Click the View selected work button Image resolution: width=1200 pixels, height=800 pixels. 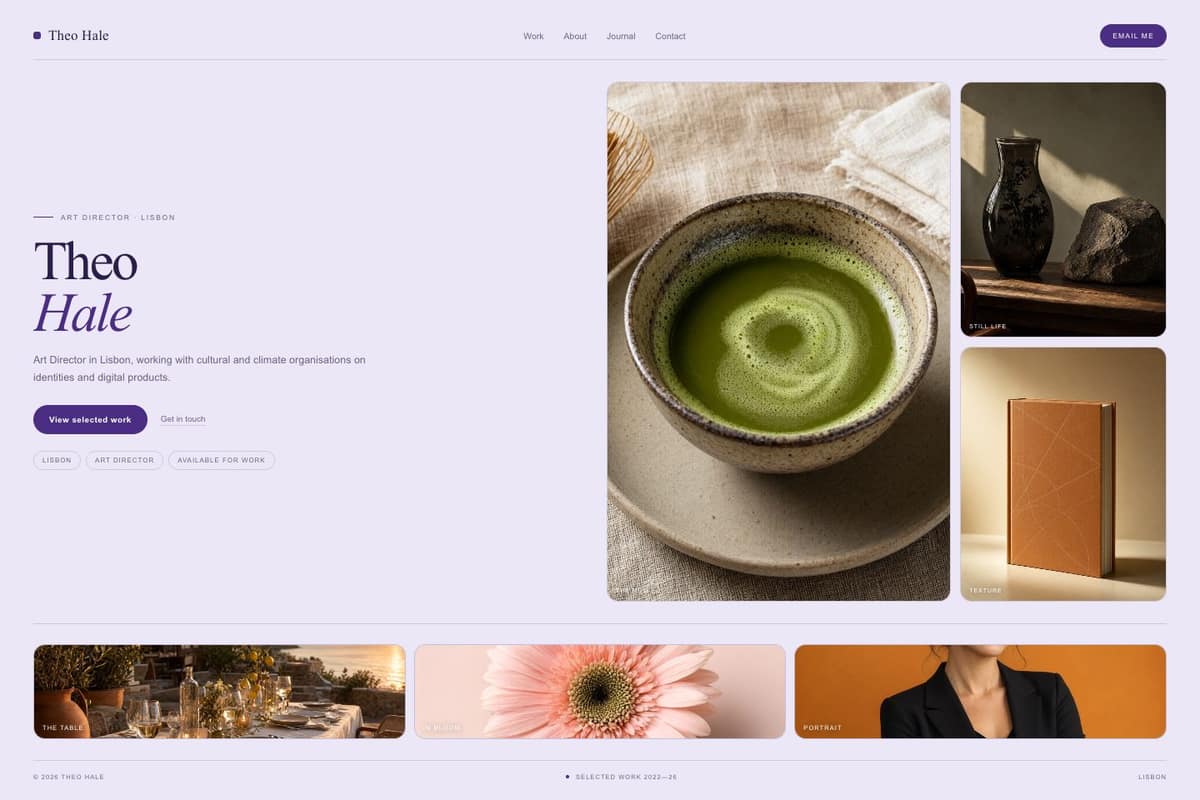(x=90, y=420)
